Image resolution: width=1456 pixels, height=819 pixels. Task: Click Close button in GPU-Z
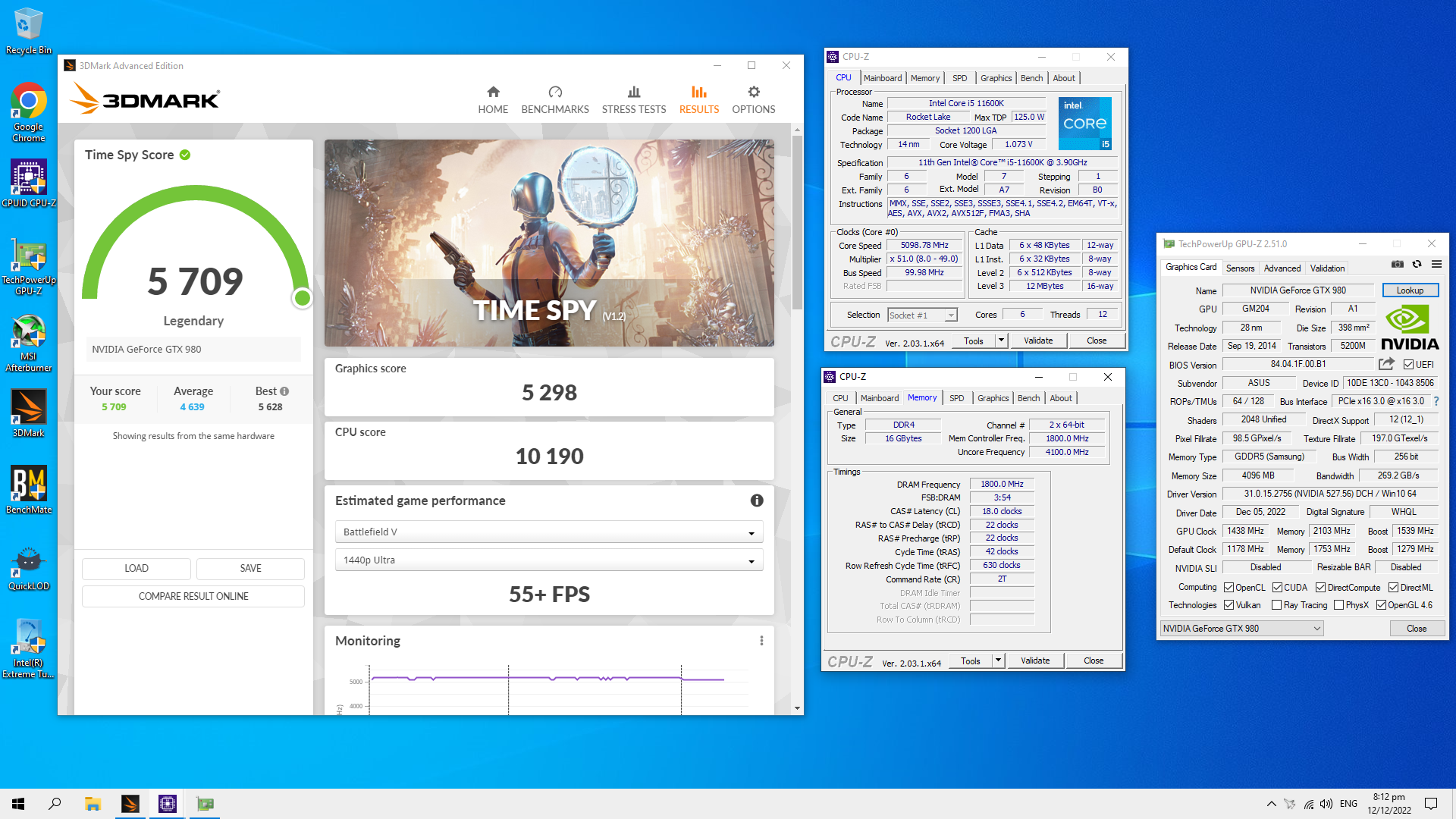(1417, 629)
